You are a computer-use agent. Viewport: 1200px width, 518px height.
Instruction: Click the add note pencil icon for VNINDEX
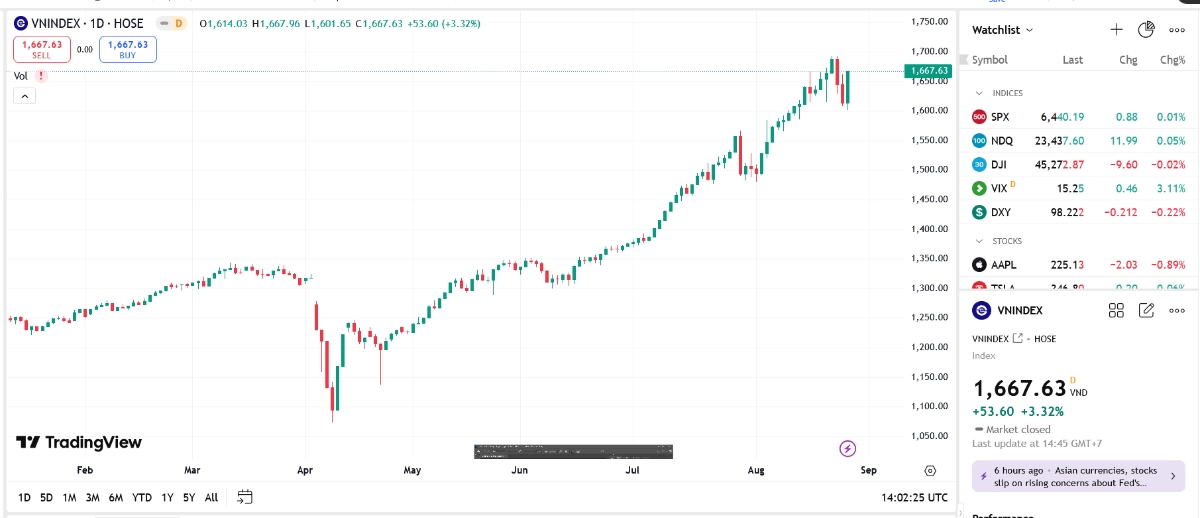pos(1147,310)
